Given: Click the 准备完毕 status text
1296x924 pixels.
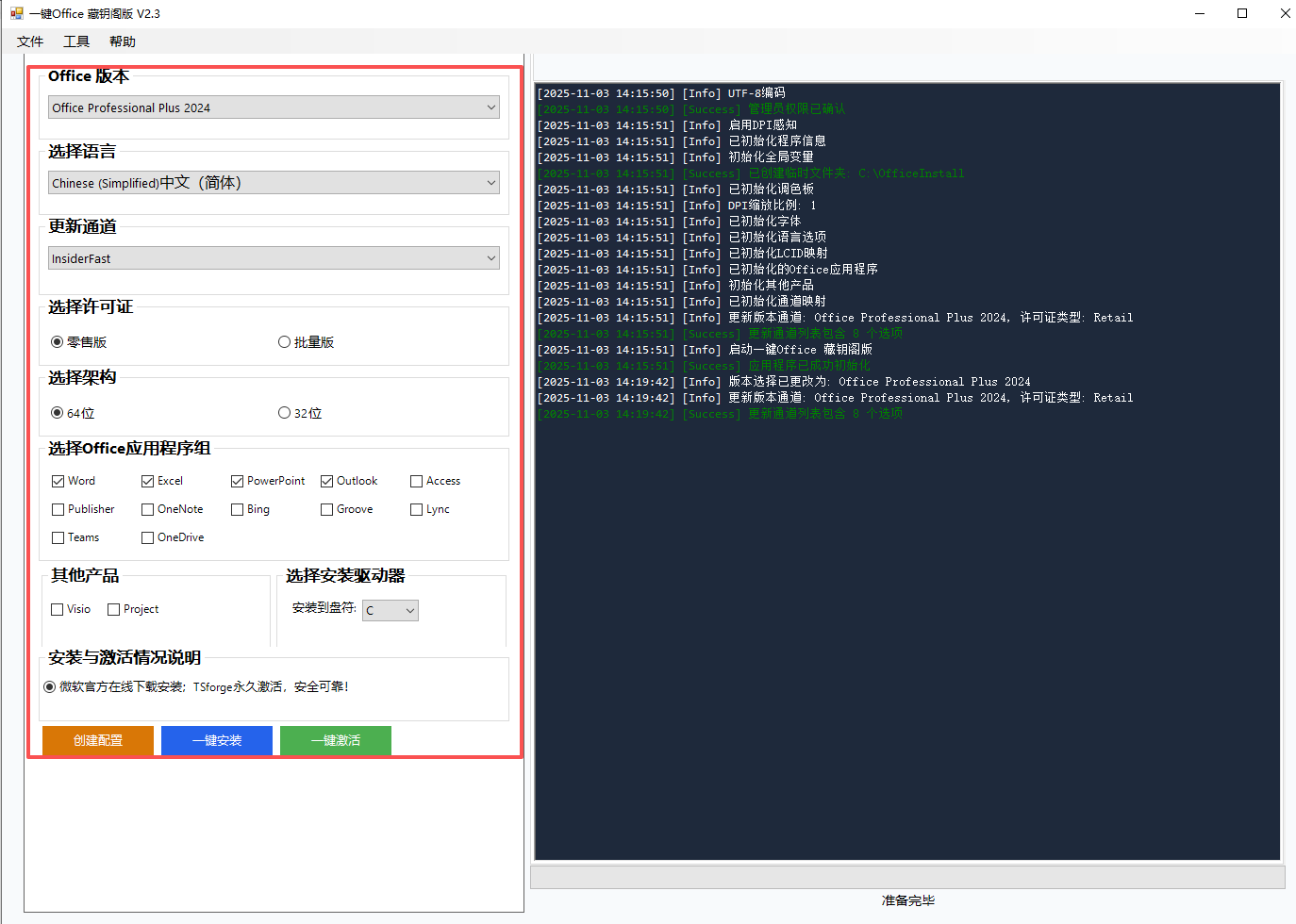Looking at the screenshot, I should [907, 900].
